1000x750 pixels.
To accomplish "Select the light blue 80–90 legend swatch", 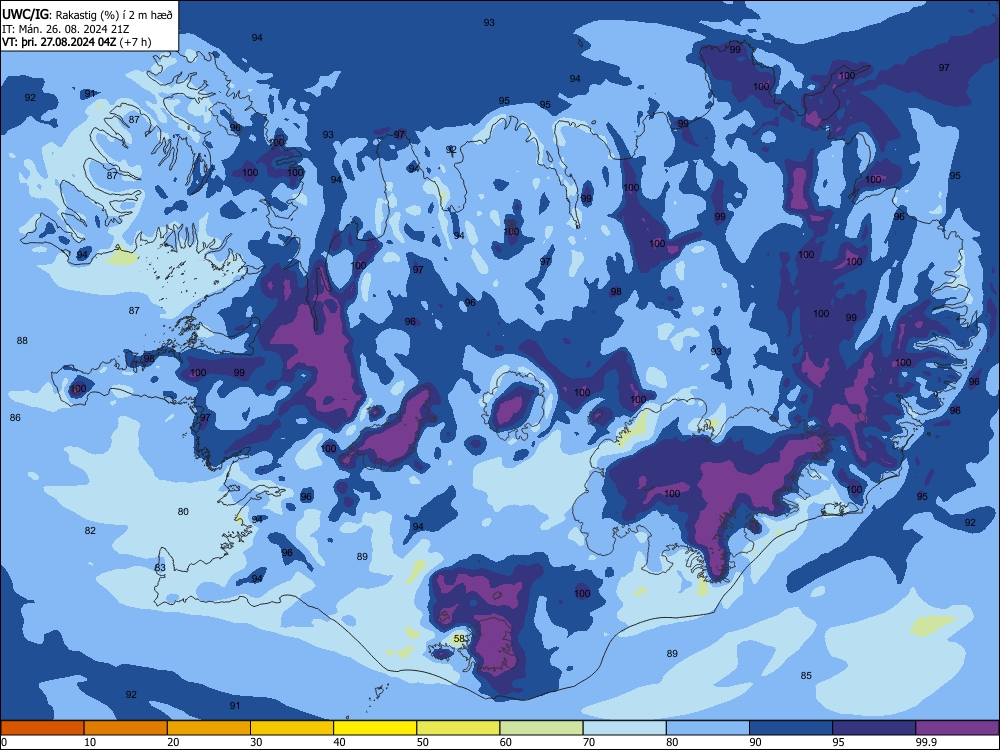I will tap(708, 728).
